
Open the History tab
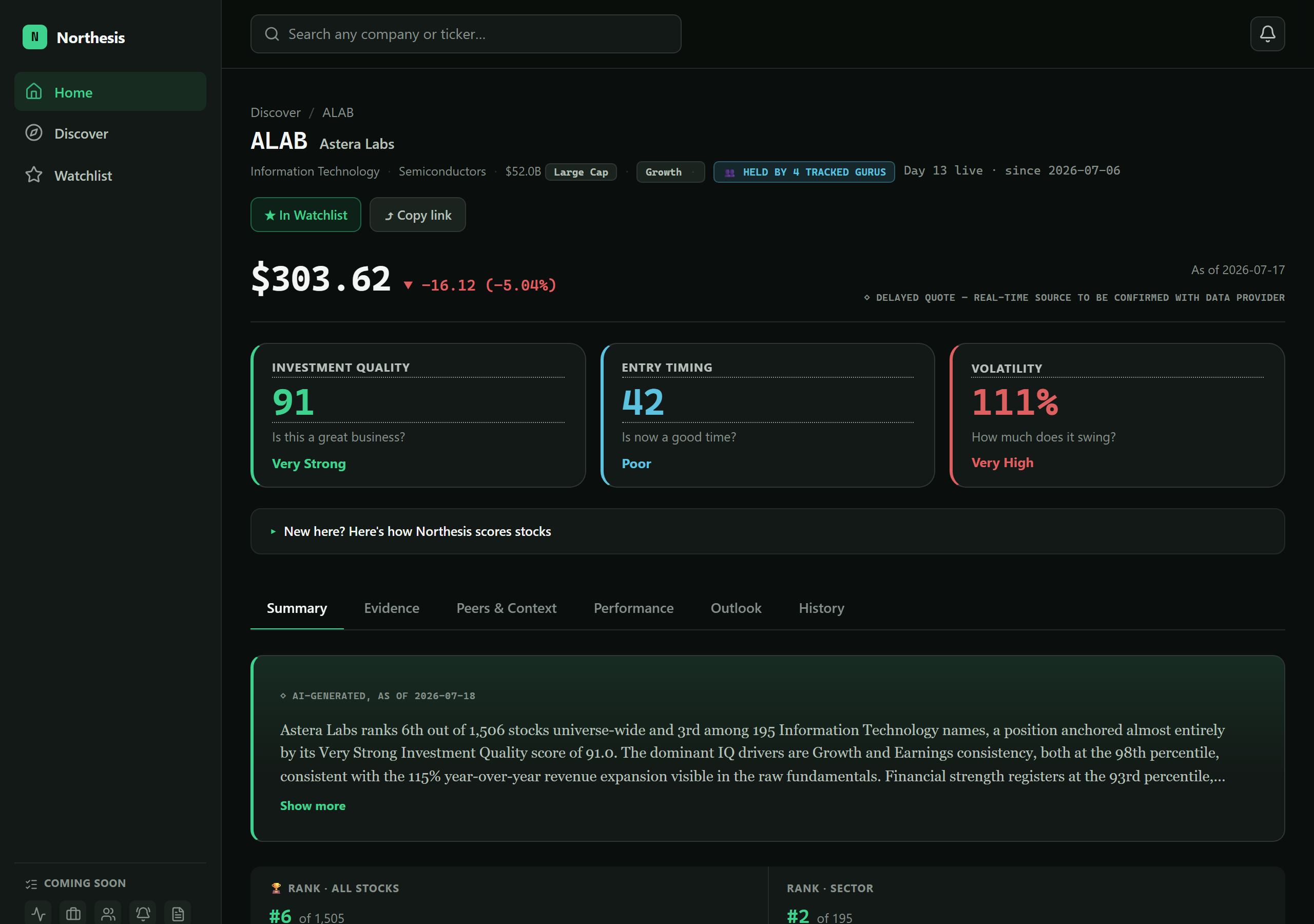pos(821,609)
